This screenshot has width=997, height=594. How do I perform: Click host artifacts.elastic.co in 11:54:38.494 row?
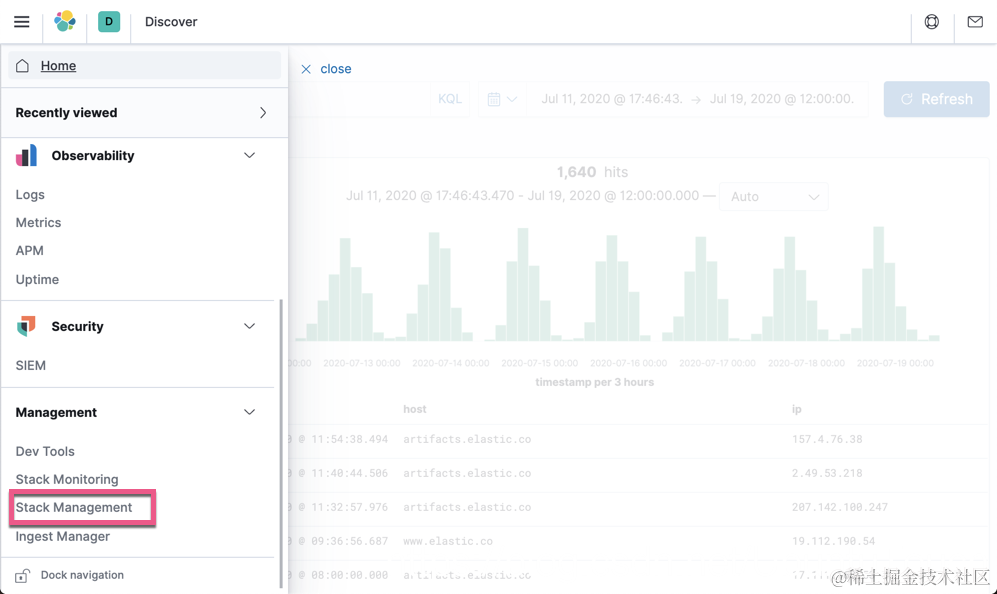click(467, 439)
